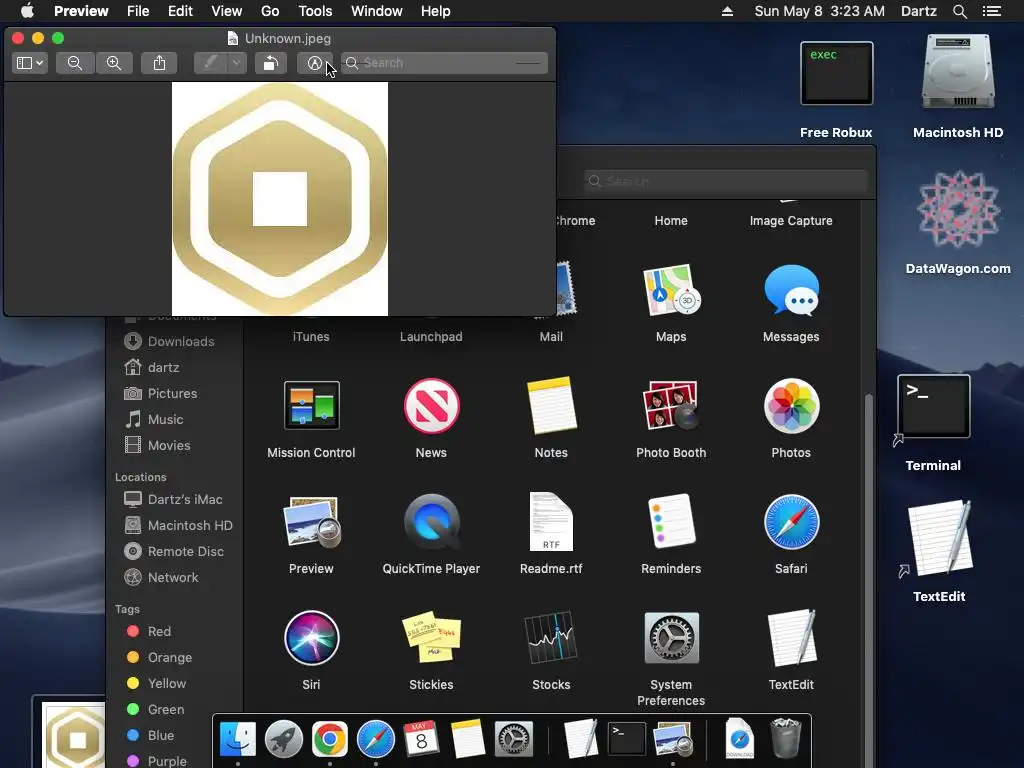Select the QuickTime Player icon

(x=431, y=522)
